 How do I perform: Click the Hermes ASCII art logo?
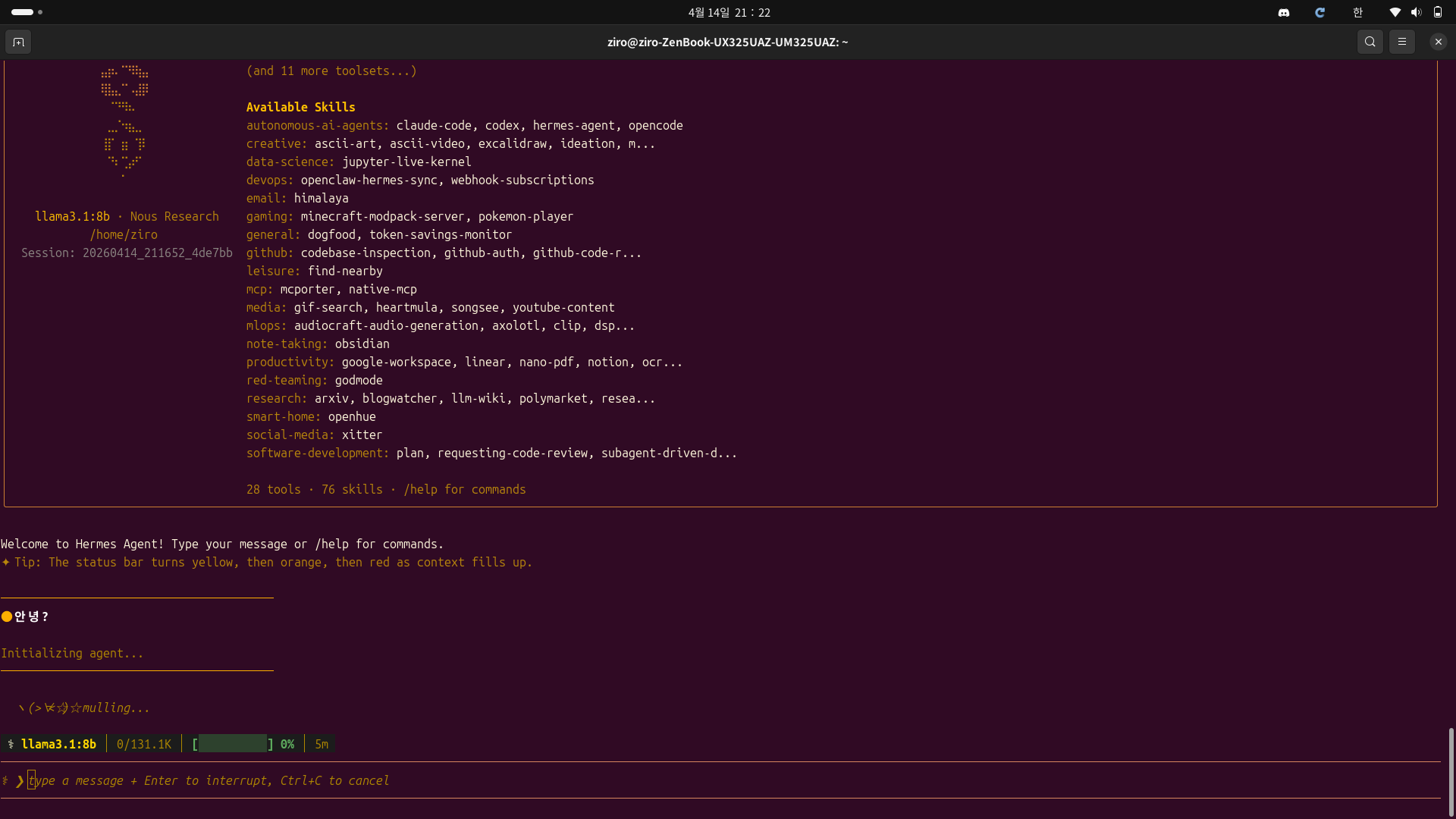(124, 121)
